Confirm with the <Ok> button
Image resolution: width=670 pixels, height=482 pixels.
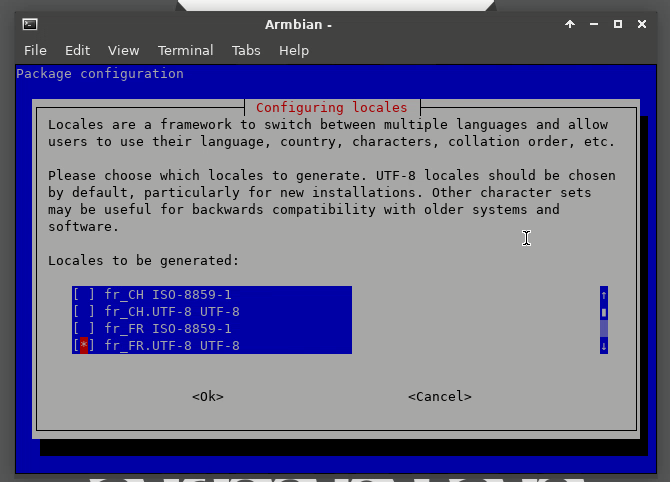pyautogui.click(x=208, y=397)
